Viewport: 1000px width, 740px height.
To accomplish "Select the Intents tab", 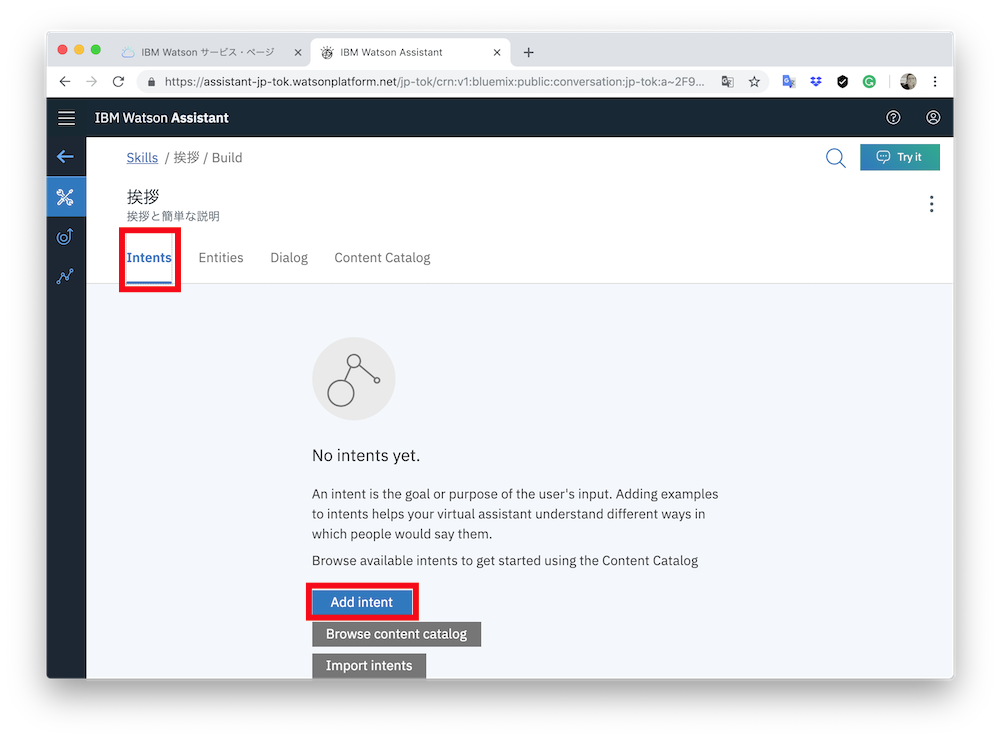I will coord(149,258).
